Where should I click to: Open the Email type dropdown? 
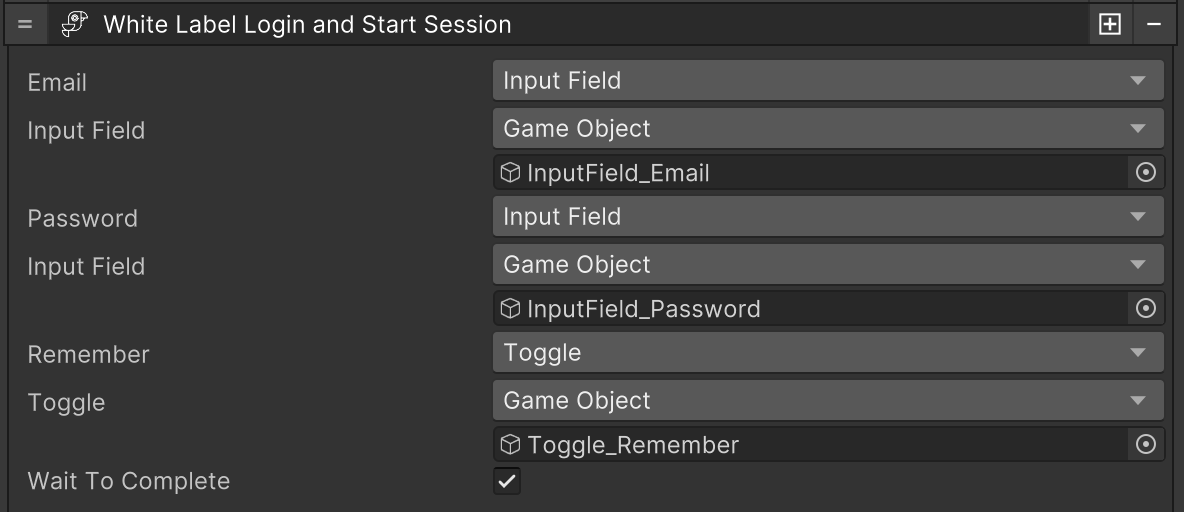click(x=827, y=81)
